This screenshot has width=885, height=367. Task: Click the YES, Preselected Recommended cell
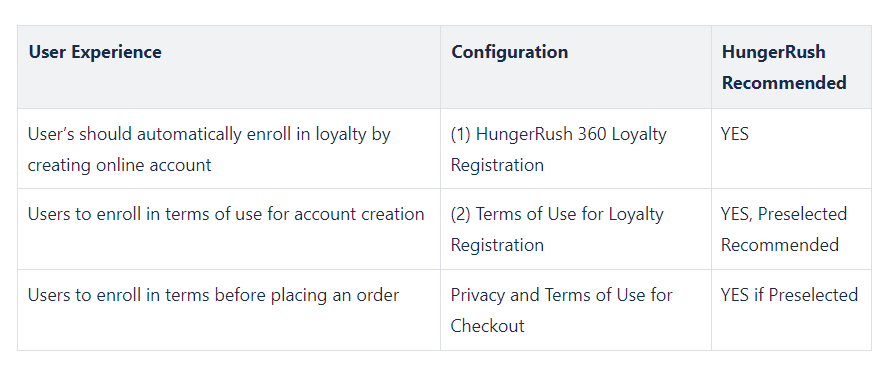[791, 229]
